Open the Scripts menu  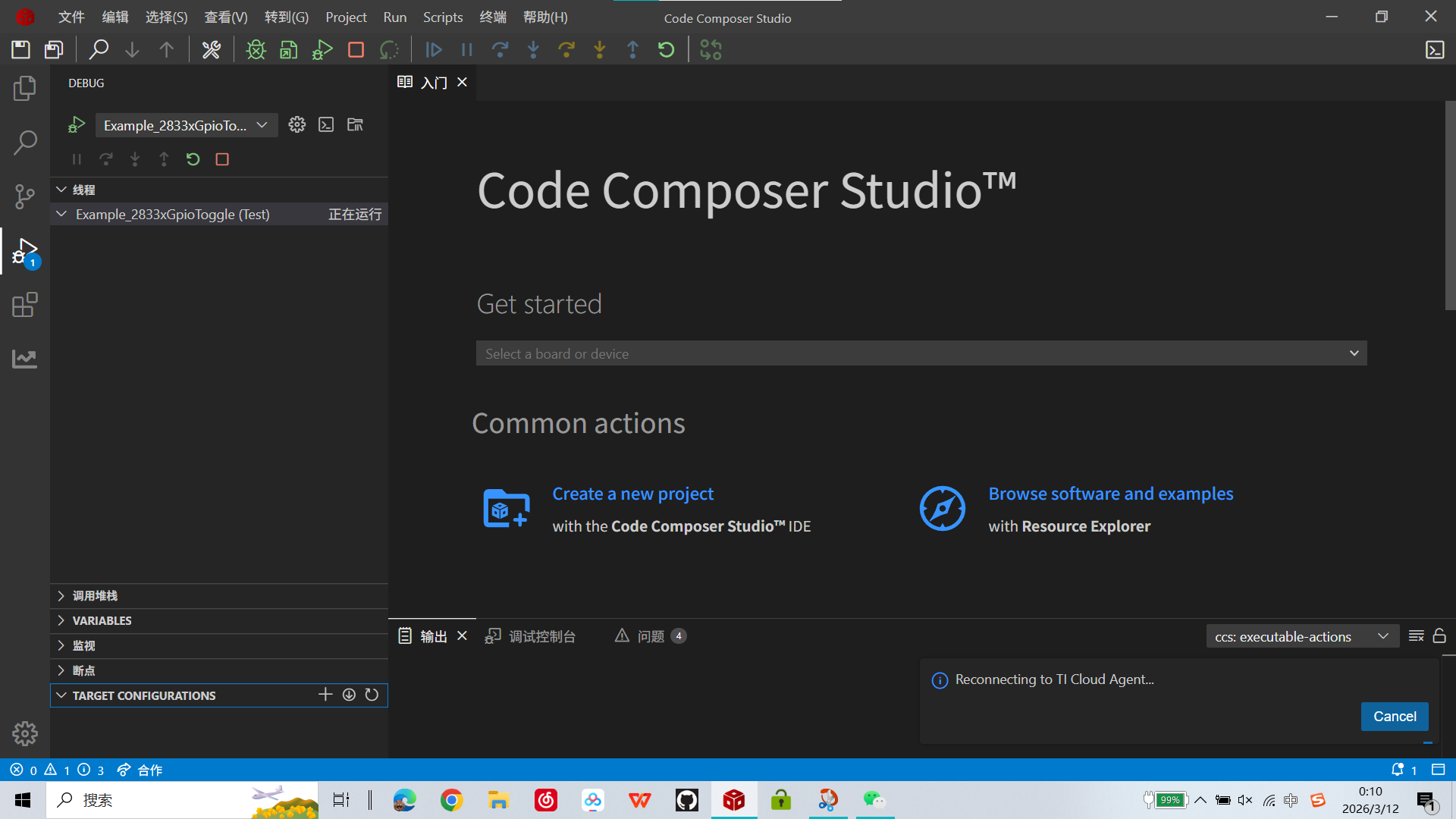[442, 17]
